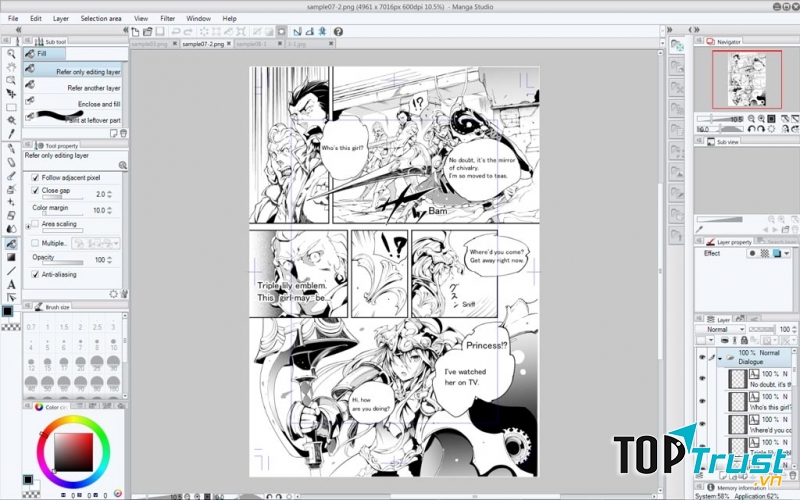Adjust Color margin value stepper
This screenshot has width=800, height=500.
coord(109,210)
